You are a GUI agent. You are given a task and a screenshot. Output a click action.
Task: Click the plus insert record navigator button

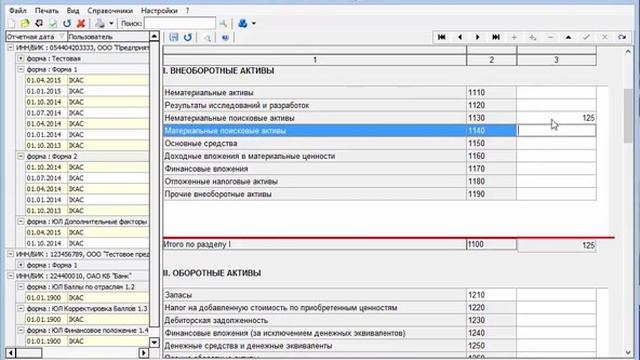pos(514,37)
